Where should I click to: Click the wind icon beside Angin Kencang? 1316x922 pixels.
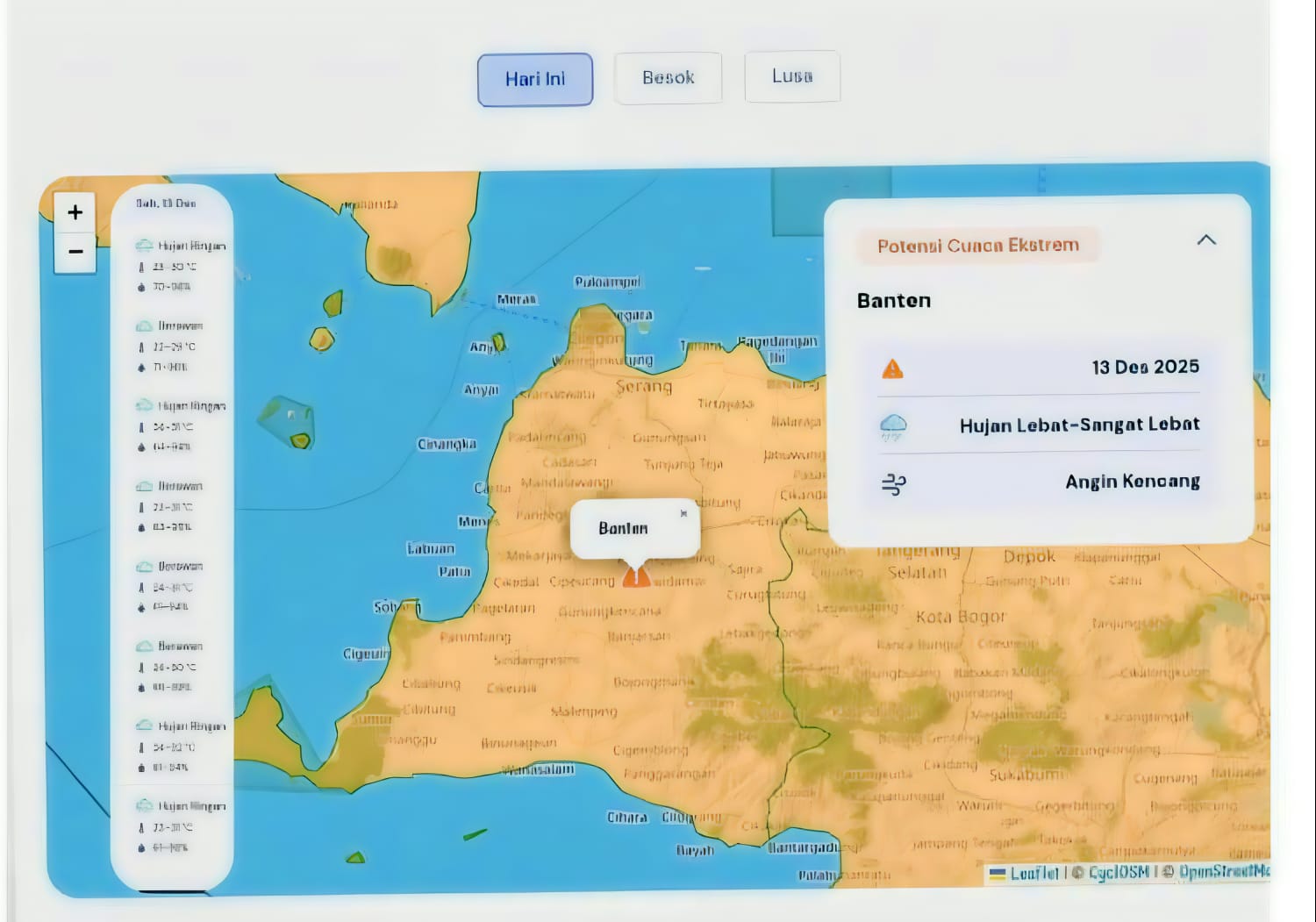(x=893, y=484)
